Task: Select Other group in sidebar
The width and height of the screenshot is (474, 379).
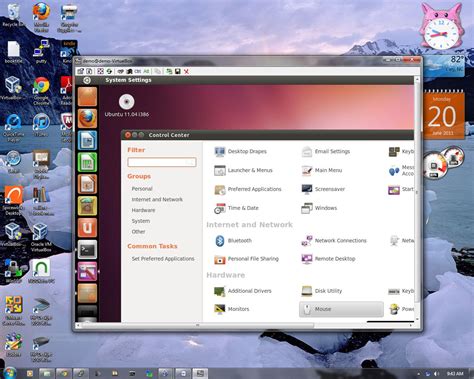Action: 138,232
